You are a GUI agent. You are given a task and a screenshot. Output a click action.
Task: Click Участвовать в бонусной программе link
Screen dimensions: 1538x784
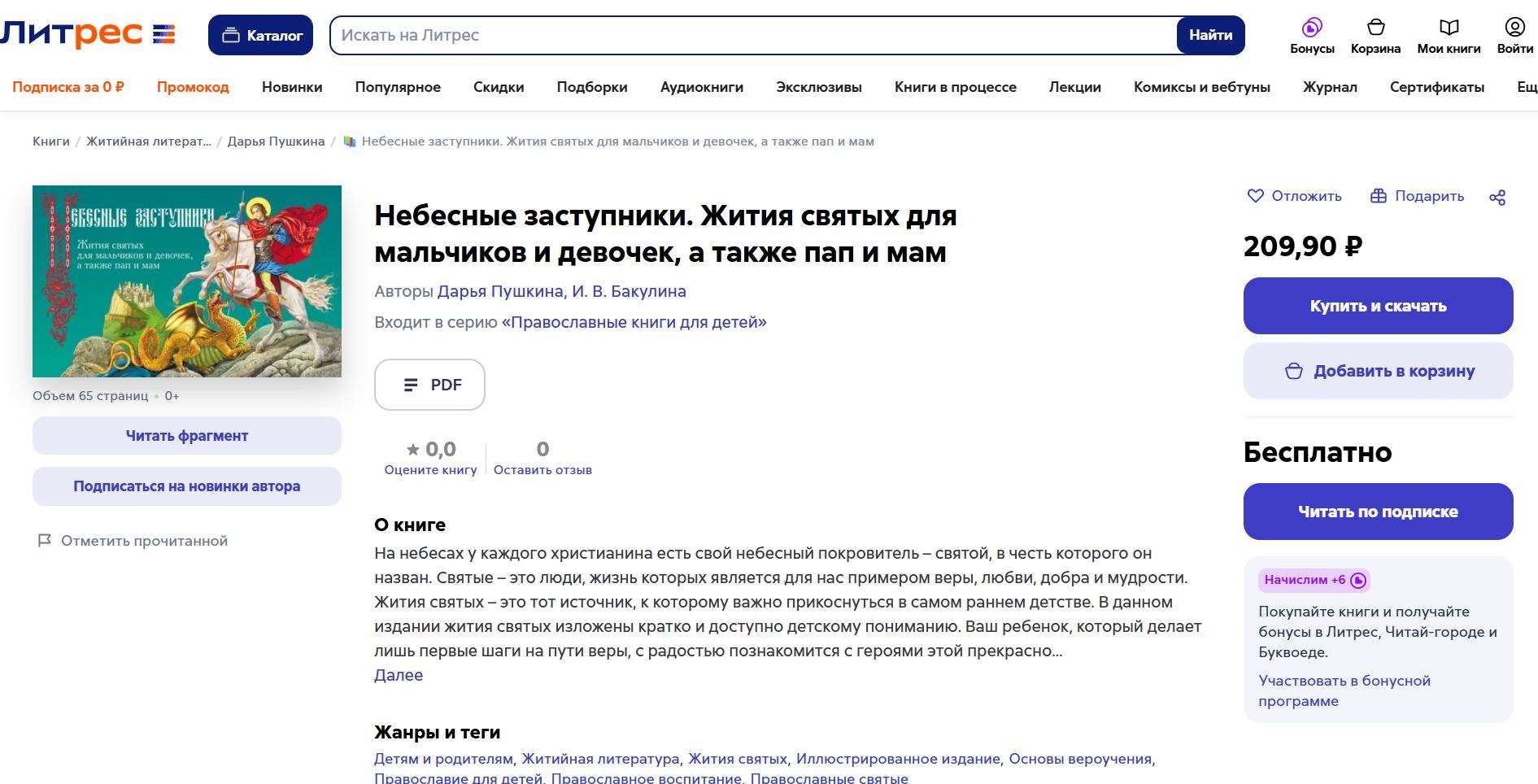click(1344, 690)
